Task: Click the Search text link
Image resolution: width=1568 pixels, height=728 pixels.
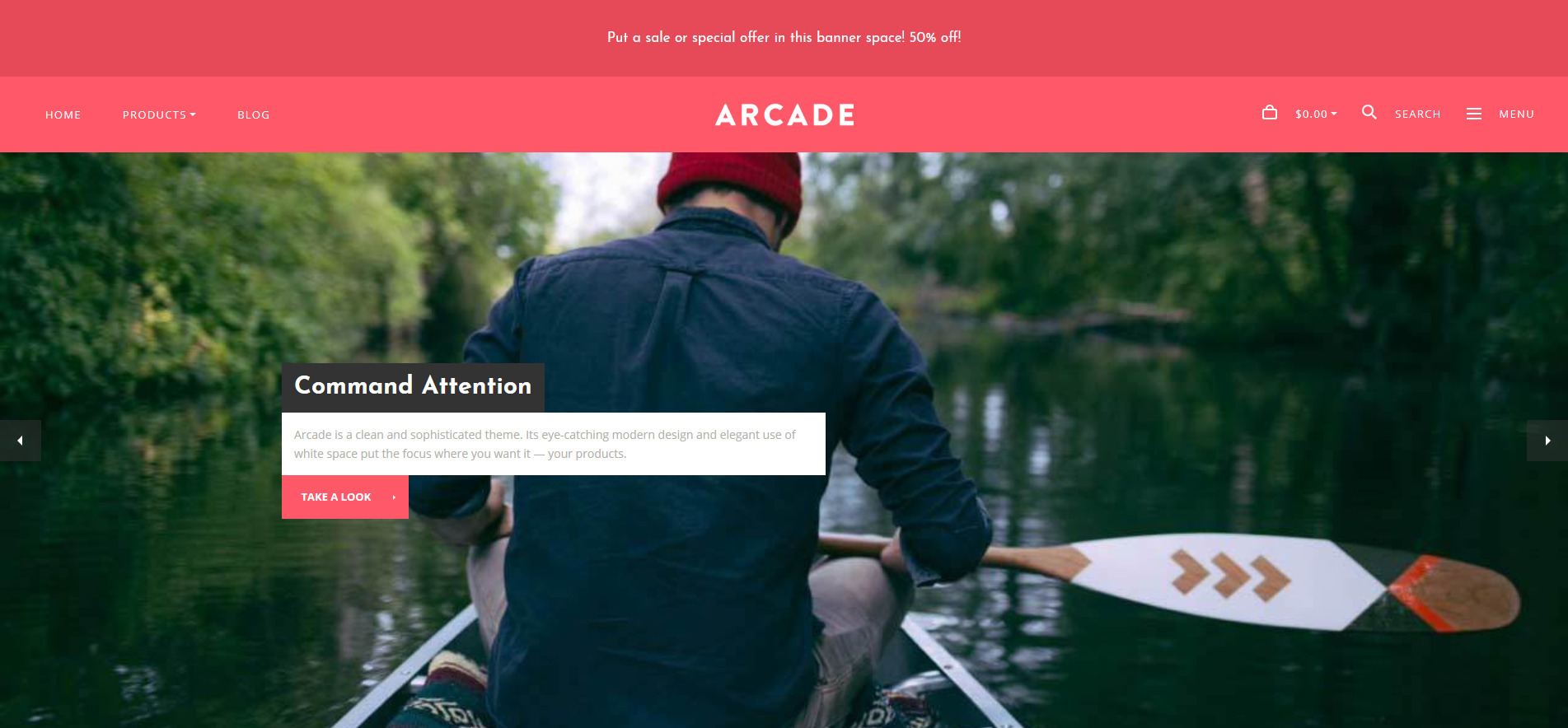Action: click(x=1417, y=114)
